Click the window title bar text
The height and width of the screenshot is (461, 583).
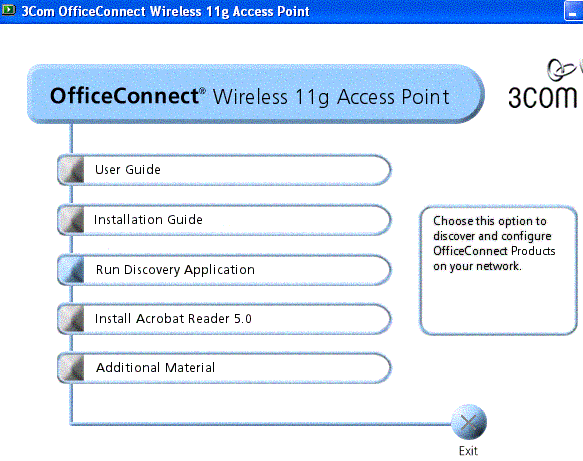pos(165,12)
